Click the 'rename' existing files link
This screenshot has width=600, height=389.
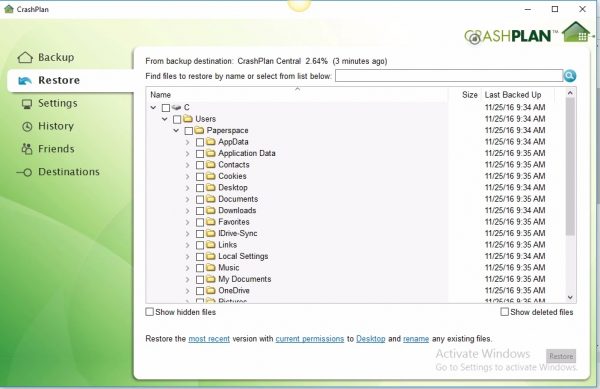pos(416,339)
